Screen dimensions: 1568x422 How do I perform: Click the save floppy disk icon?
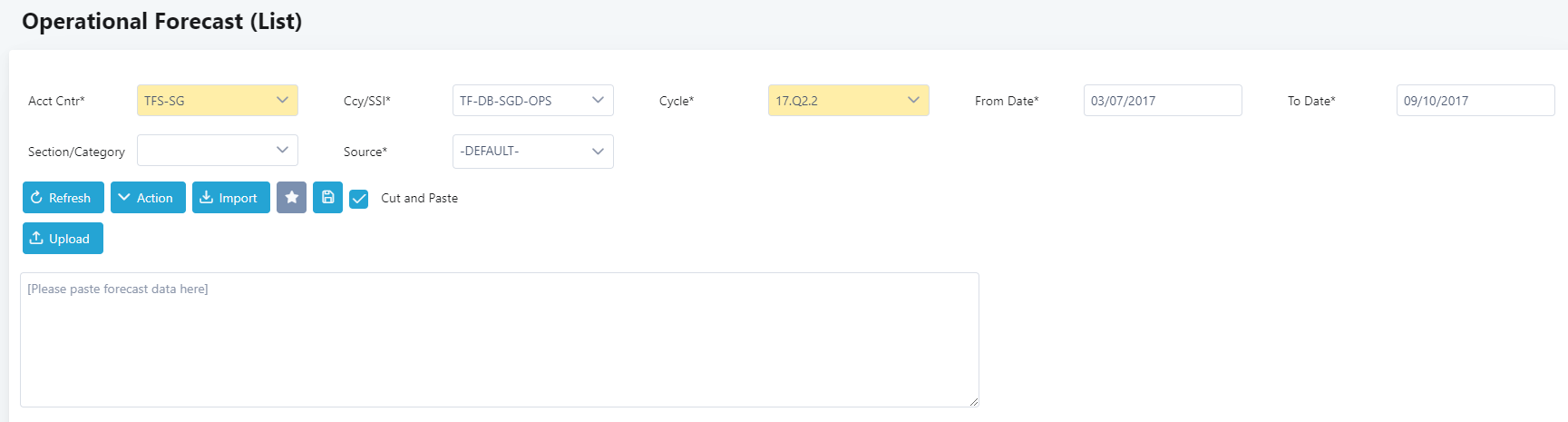tap(327, 198)
